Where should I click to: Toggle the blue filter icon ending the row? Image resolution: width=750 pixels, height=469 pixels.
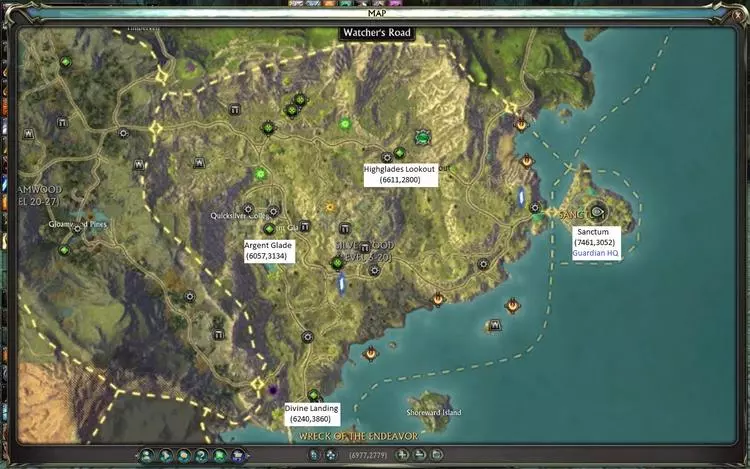(x=238, y=456)
